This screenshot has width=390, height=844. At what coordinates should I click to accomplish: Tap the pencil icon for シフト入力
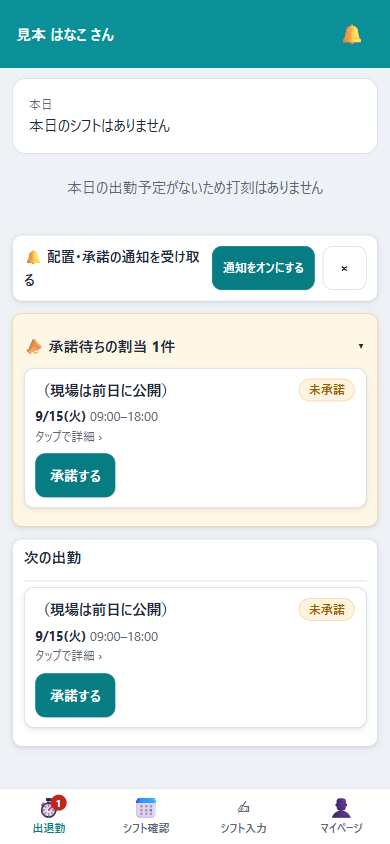pos(244,807)
